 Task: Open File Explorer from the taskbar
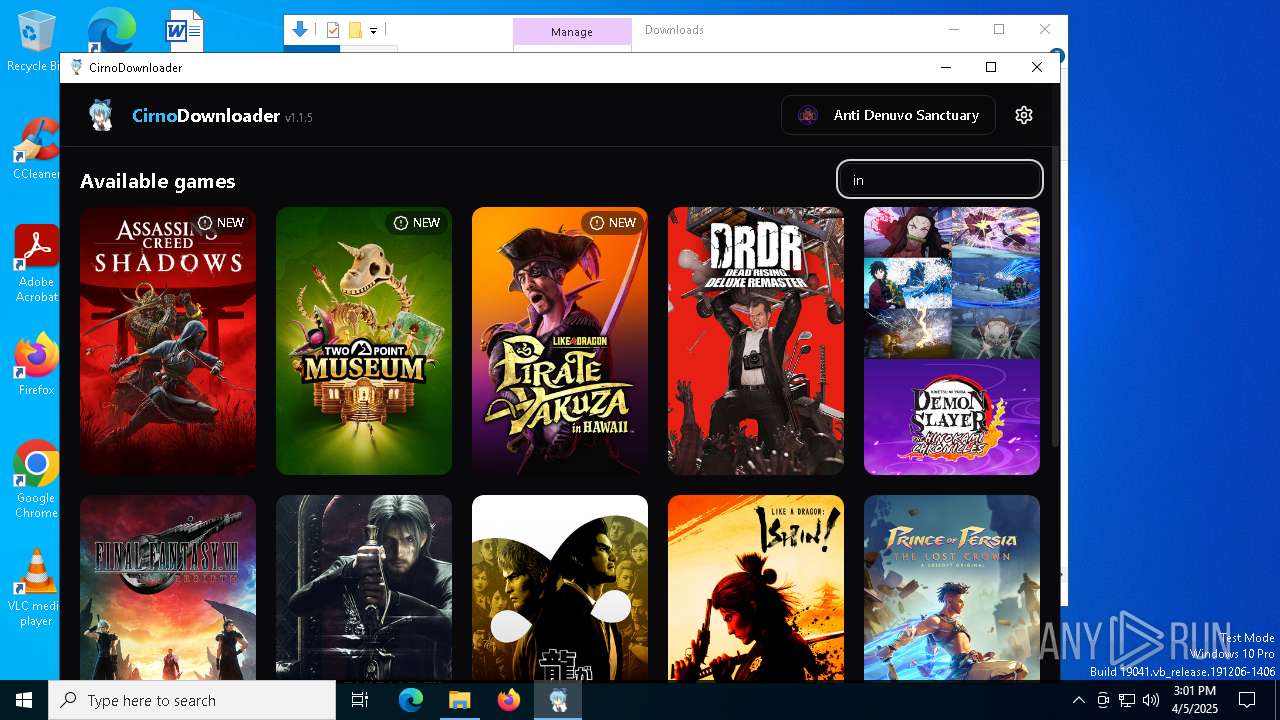459,700
